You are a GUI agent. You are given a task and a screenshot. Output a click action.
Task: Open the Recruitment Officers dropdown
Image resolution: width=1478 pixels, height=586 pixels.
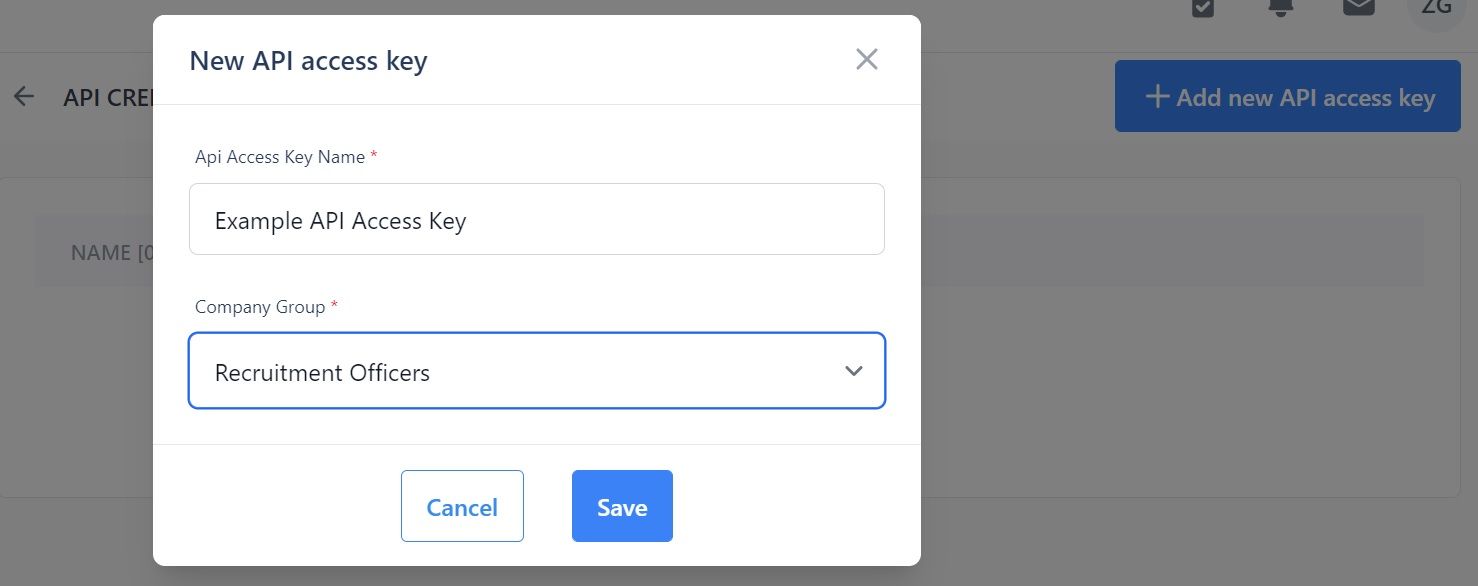pyautogui.click(x=537, y=371)
